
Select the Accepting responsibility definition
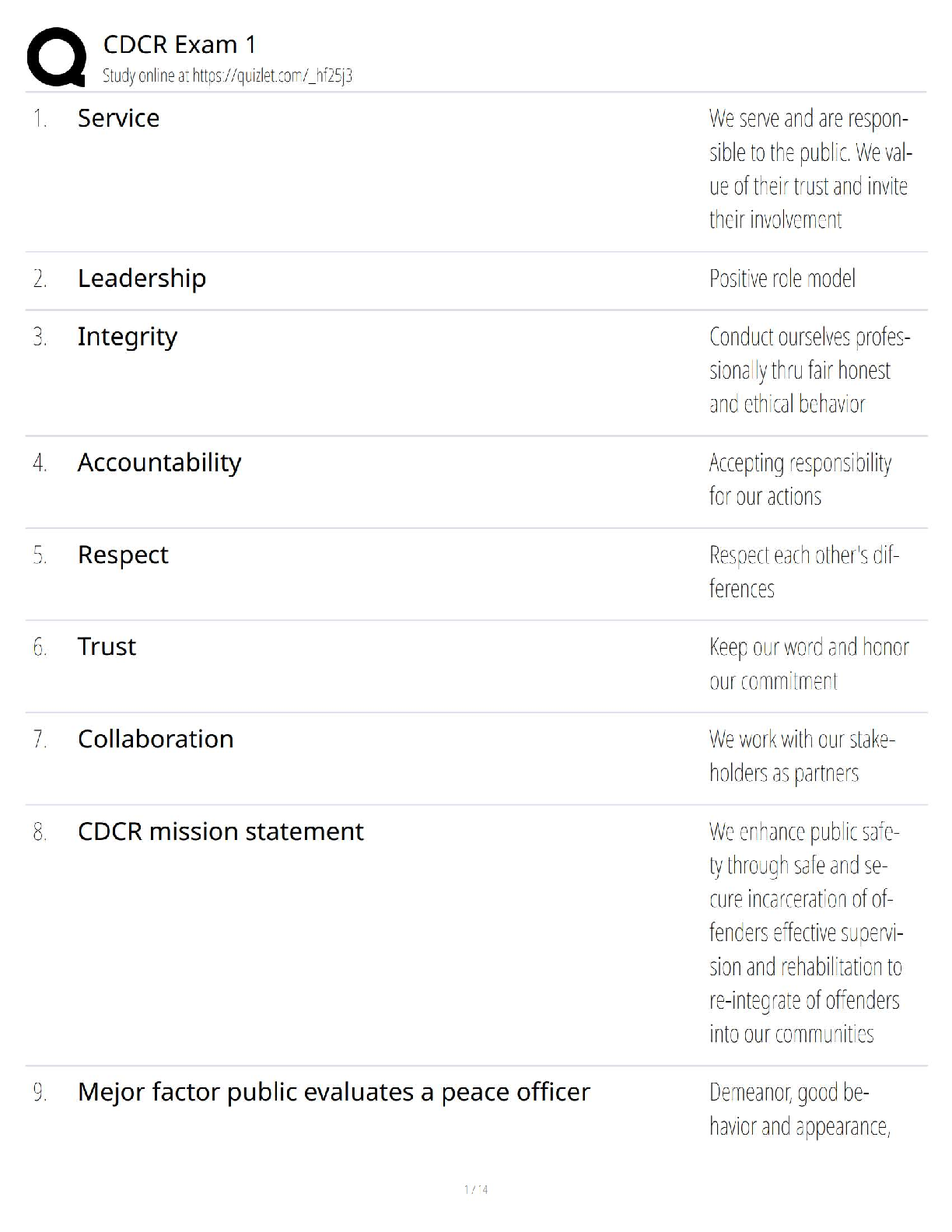coord(800,480)
